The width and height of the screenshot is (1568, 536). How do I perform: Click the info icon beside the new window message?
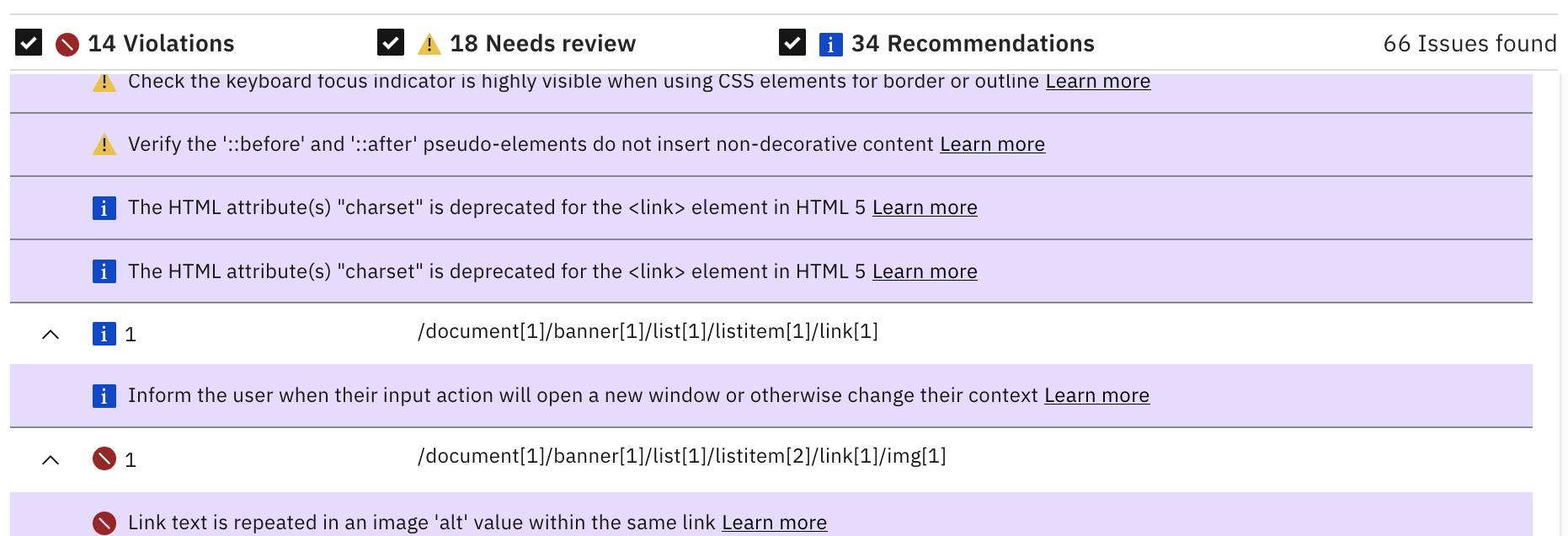pos(104,395)
